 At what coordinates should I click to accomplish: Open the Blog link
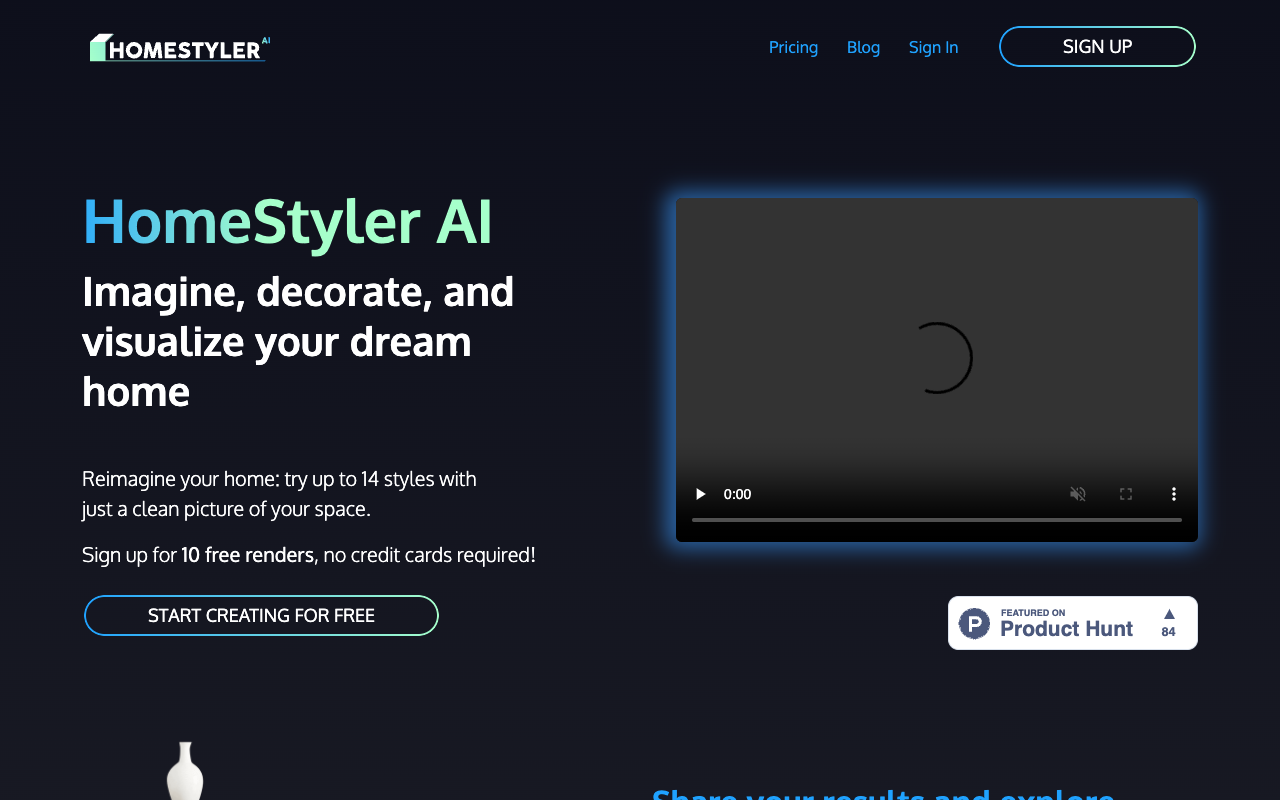(863, 47)
